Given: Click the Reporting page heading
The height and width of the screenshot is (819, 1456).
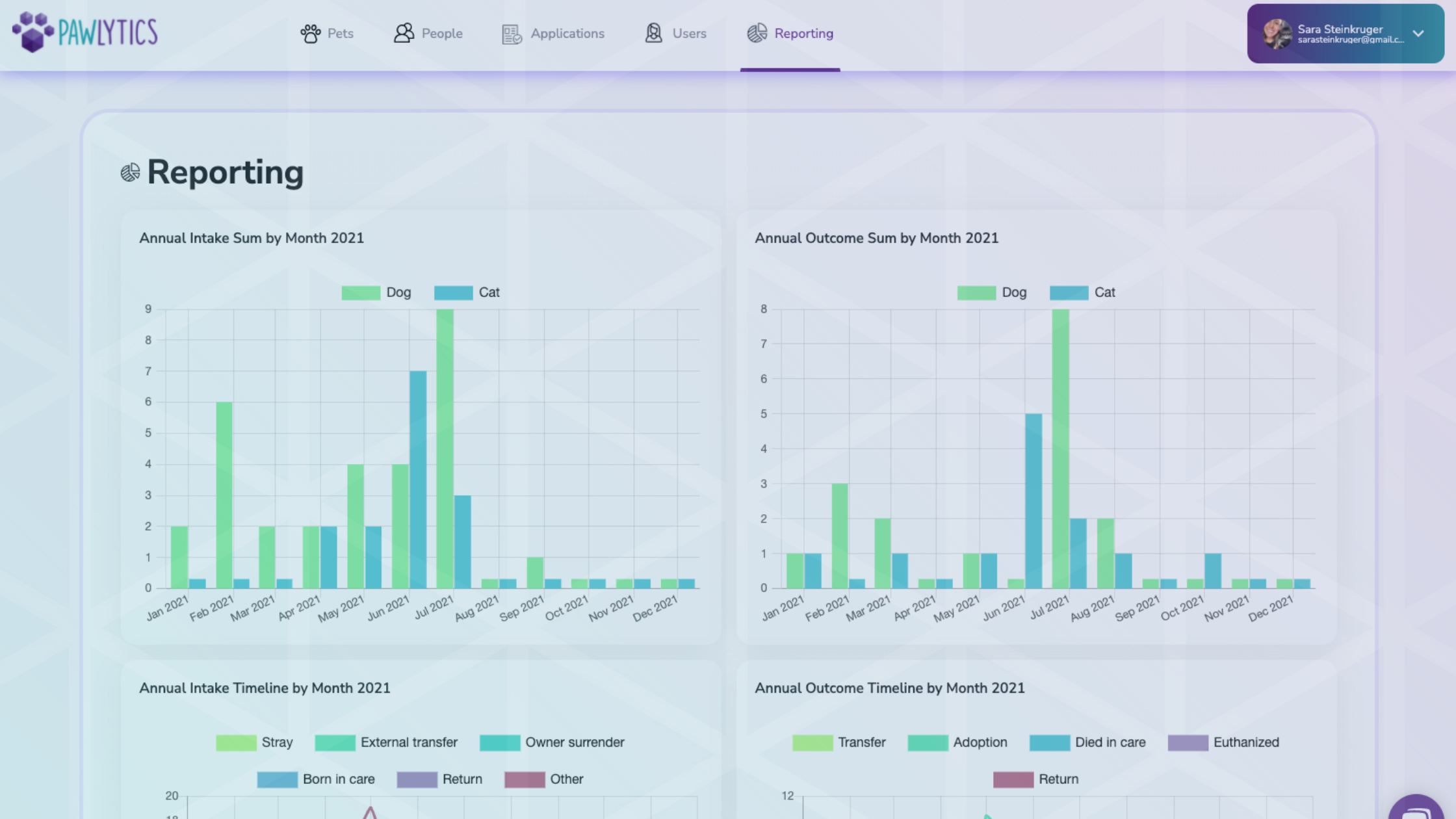Looking at the screenshot, I should tap(225, 172).
